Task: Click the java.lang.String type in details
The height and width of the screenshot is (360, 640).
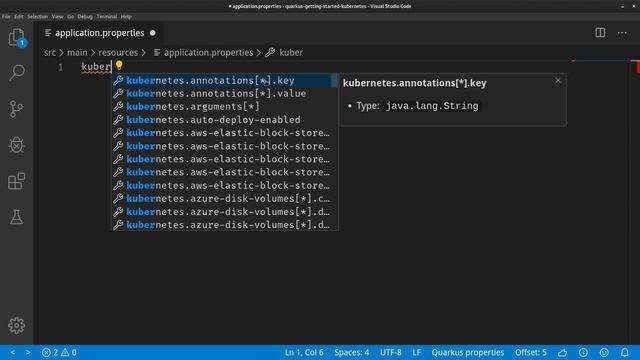Action: tap(432, 106)
